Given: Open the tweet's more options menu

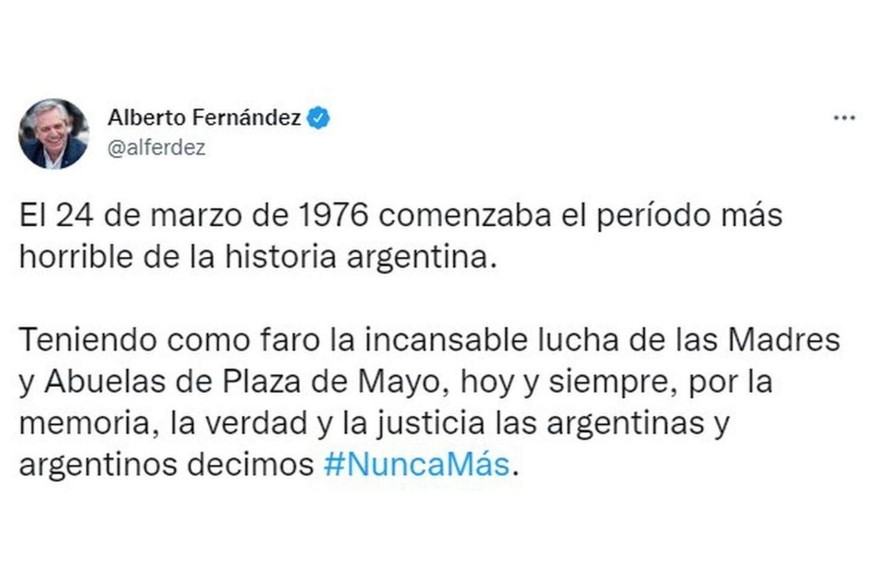Looking at the screenshot, I should click(x=844, y=118).
